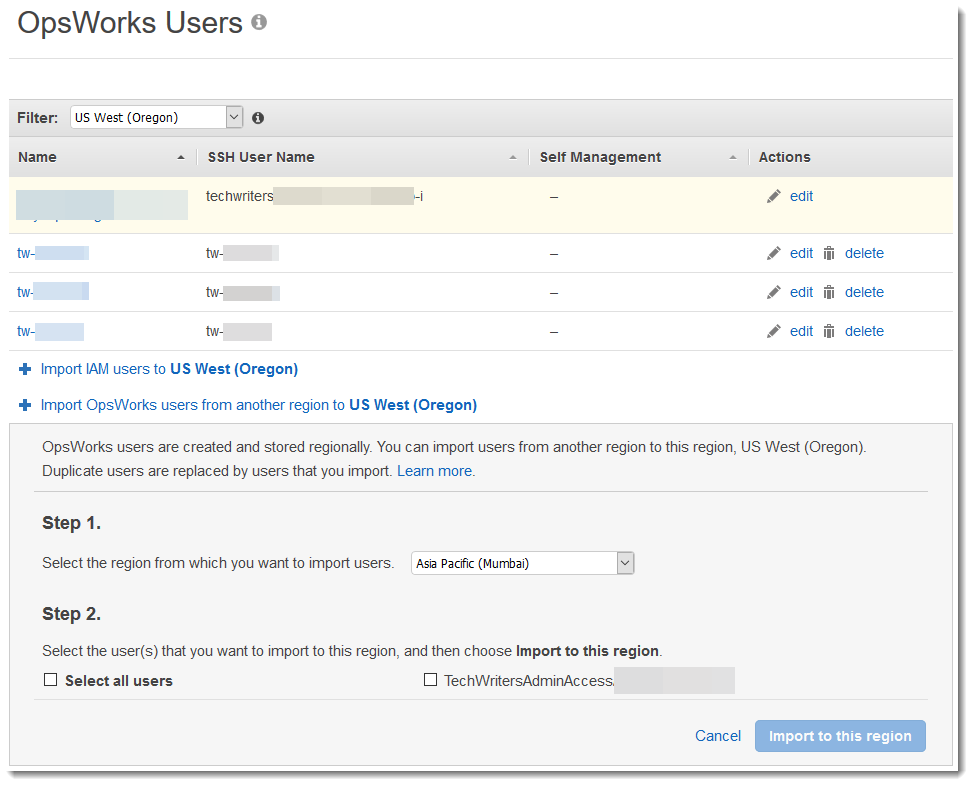Image resolution: width=973 pixels, height=786 pixels.
Task: Click the techwriters SSH user name cell
Action: [315, 197]
